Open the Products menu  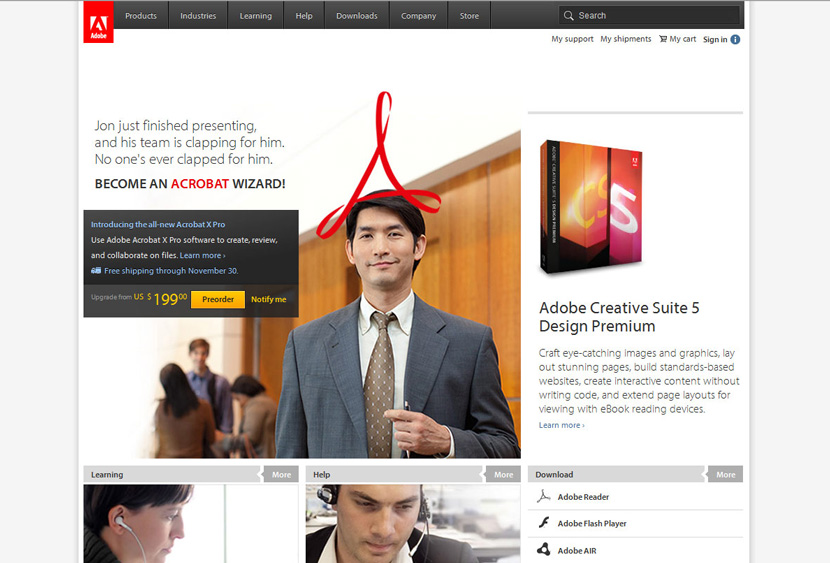(x=141, y=15)
